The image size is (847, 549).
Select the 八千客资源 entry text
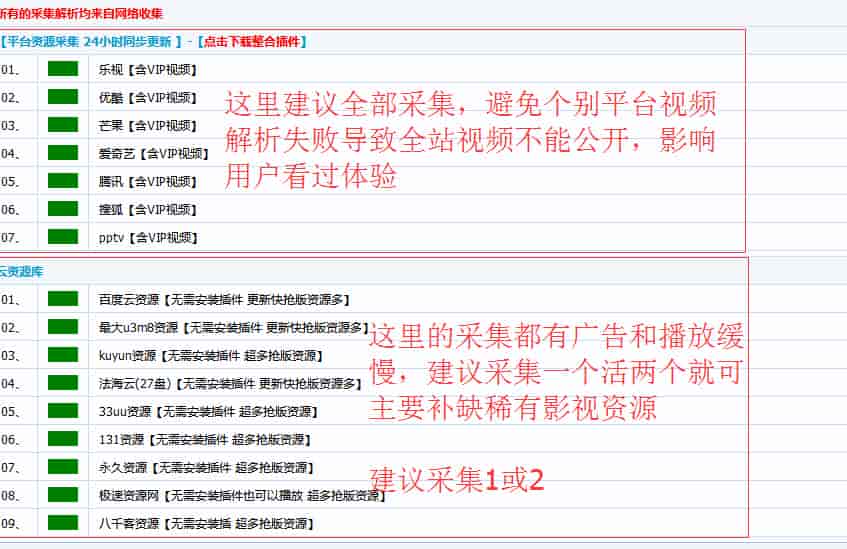point(206,524)
